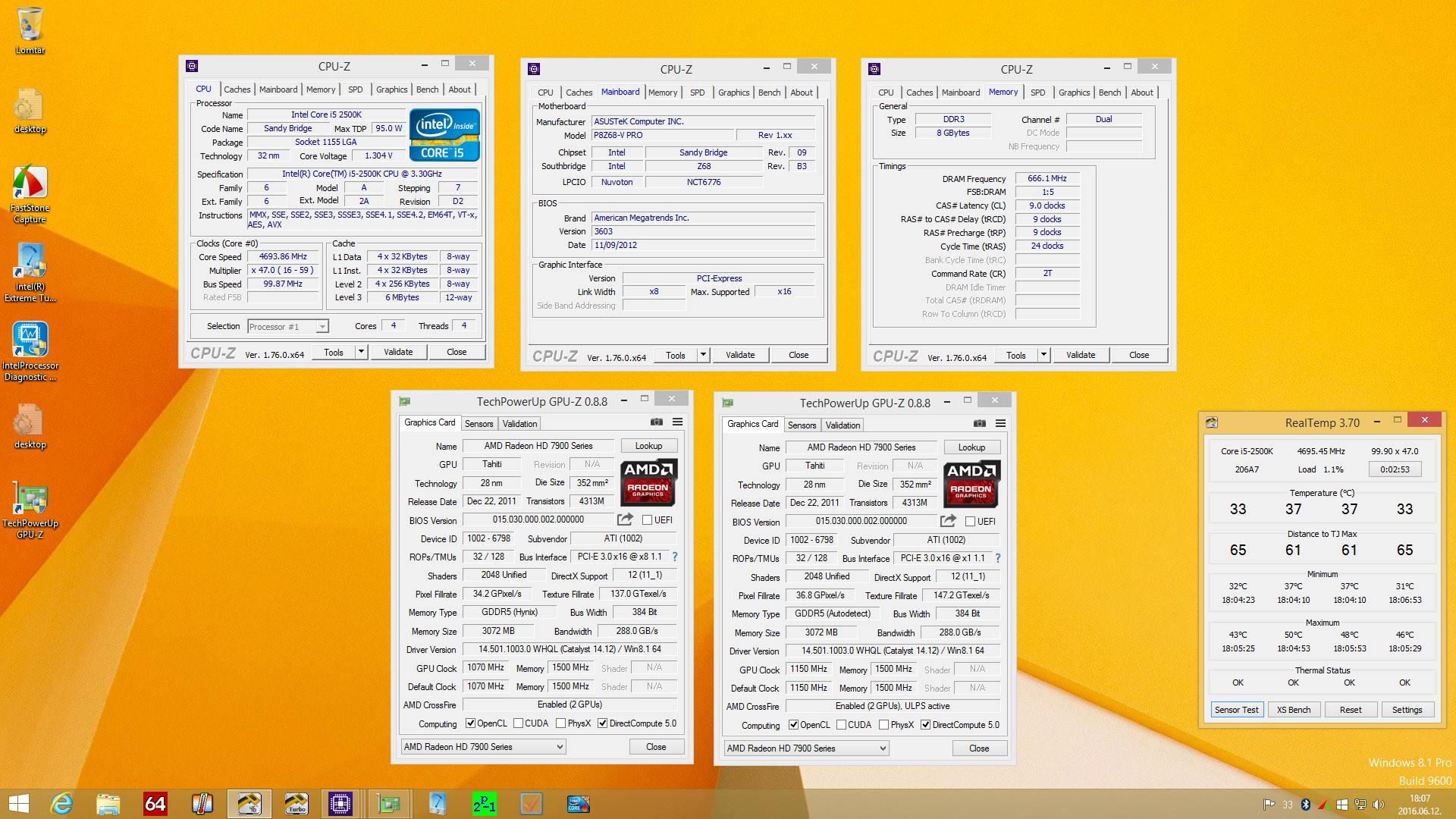
Task: Click Sensor Test button in RealTemp
Action: tap(1237, 710)
